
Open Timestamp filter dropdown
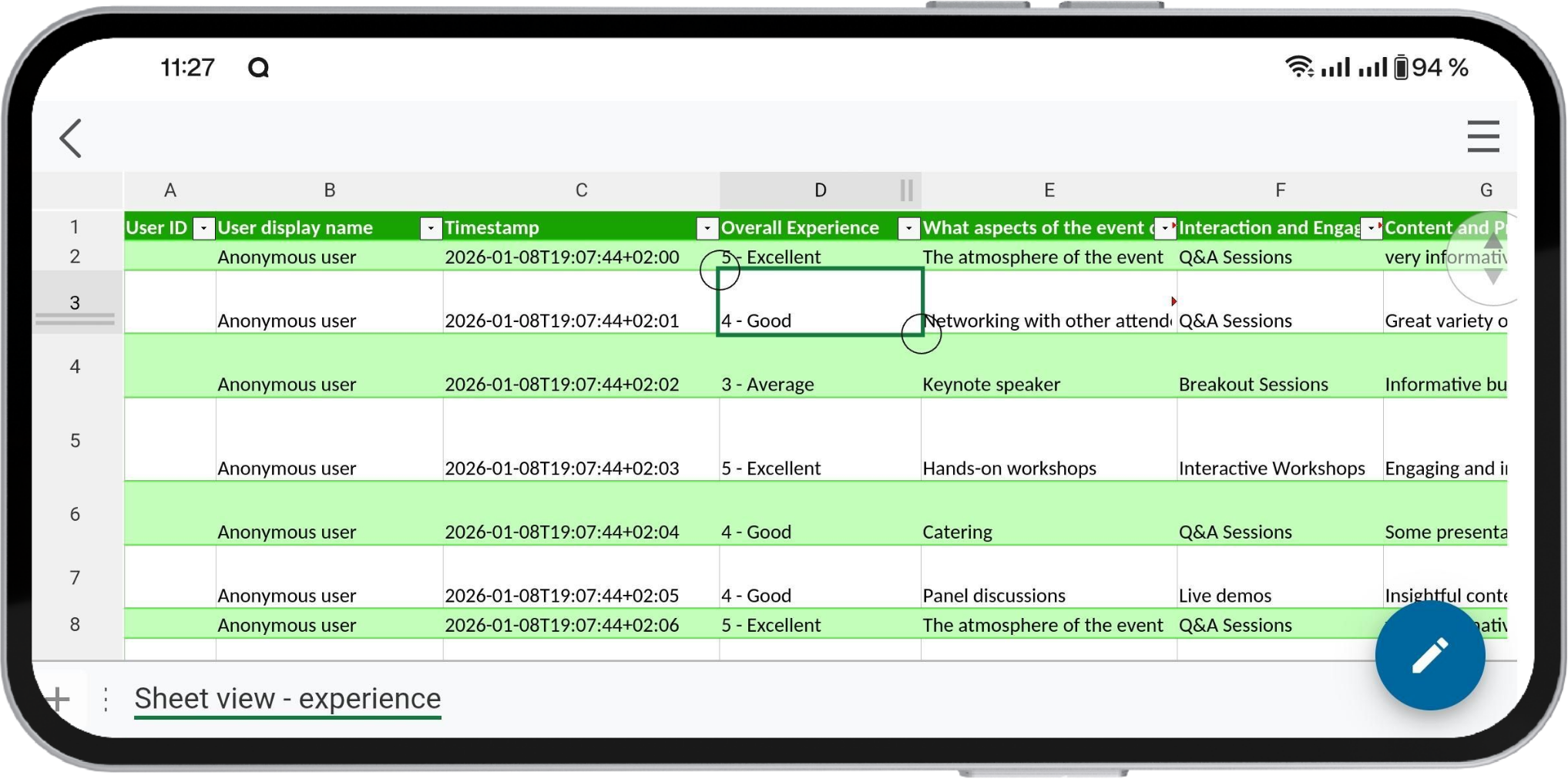click(707, 228)
